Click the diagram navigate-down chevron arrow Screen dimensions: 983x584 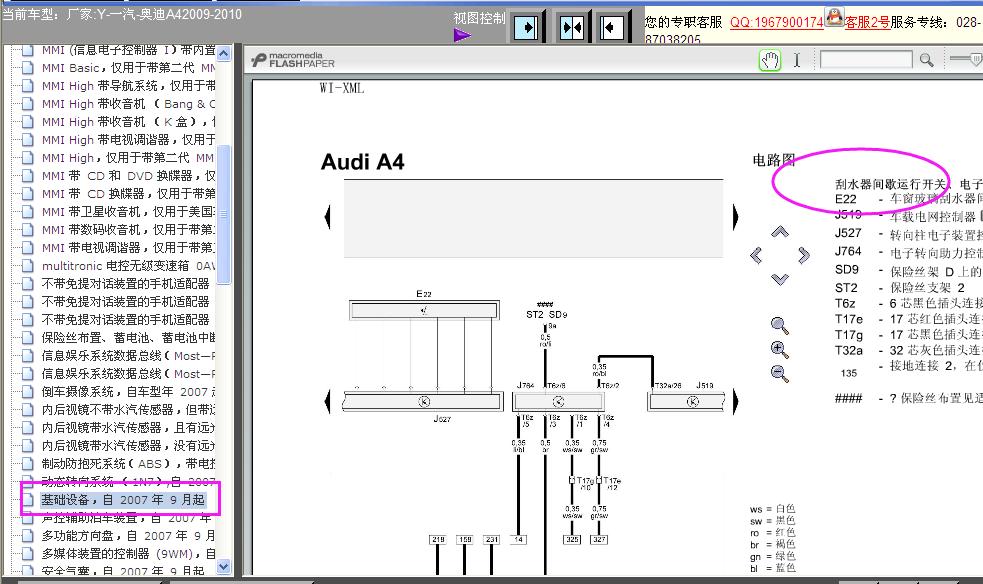(780, 279)
